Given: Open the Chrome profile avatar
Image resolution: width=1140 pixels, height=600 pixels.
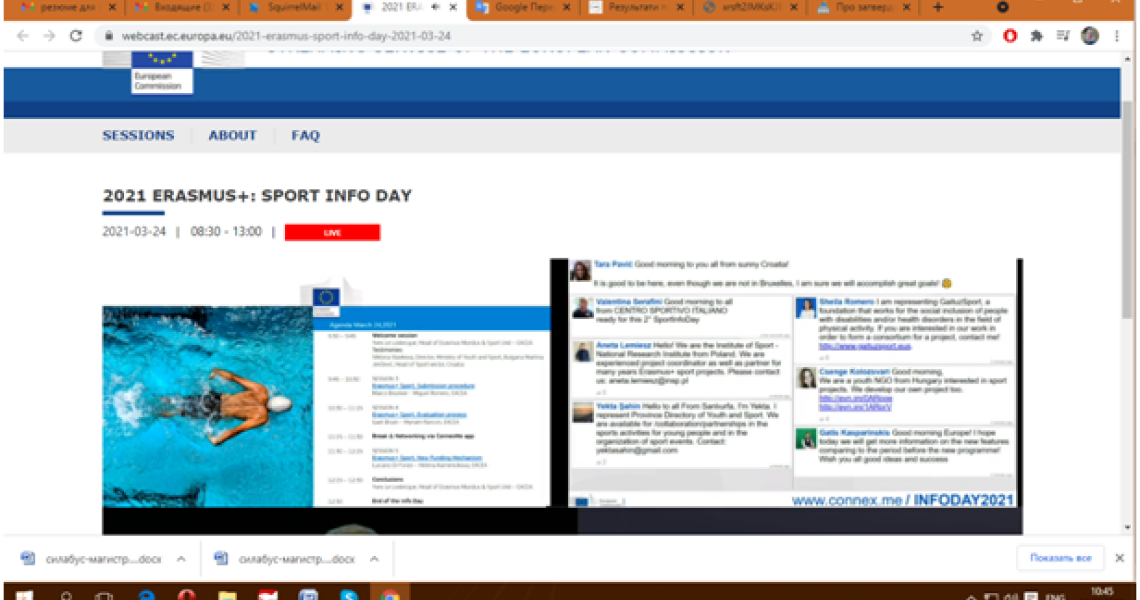Looking at the screenshot, I should pos(1089,36).
